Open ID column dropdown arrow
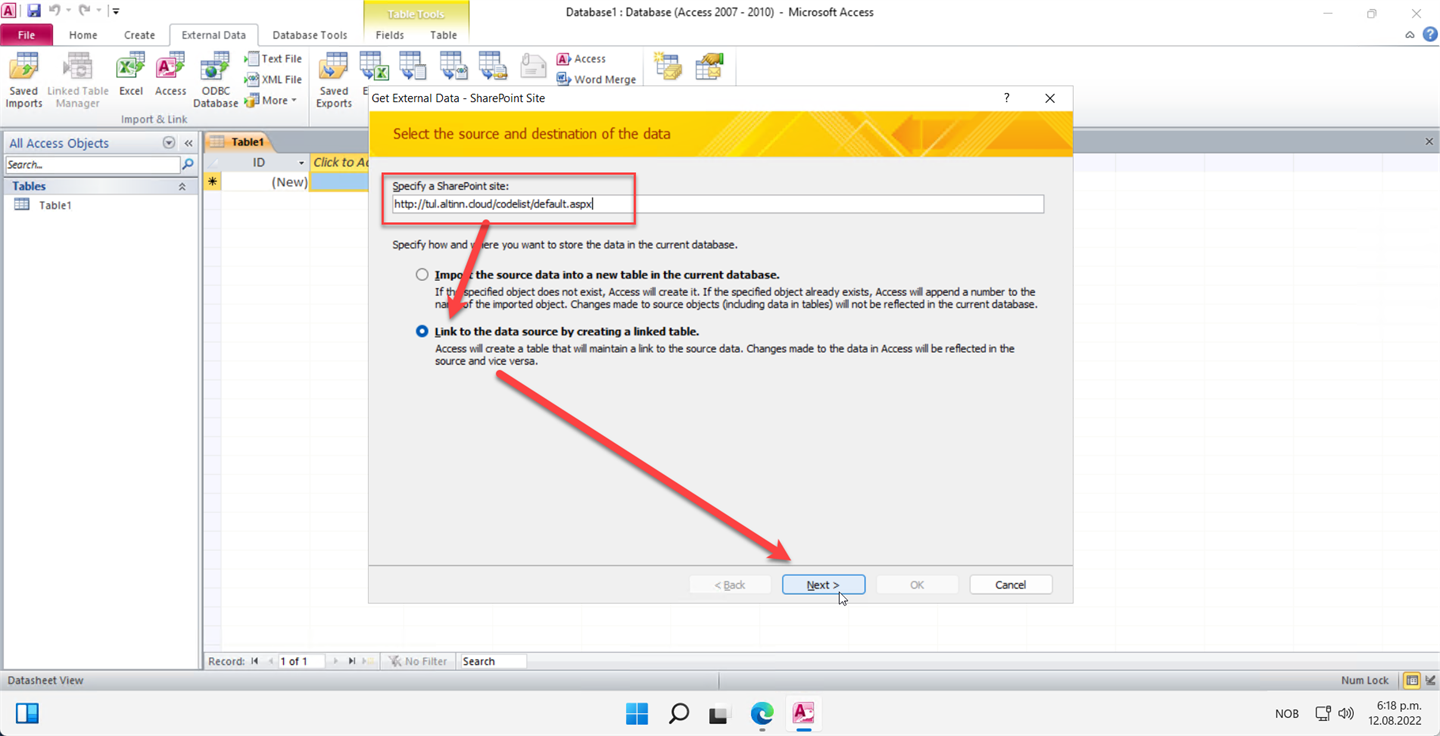The height and width of the screenshot is (736, 1440). [x=301, y=162]
